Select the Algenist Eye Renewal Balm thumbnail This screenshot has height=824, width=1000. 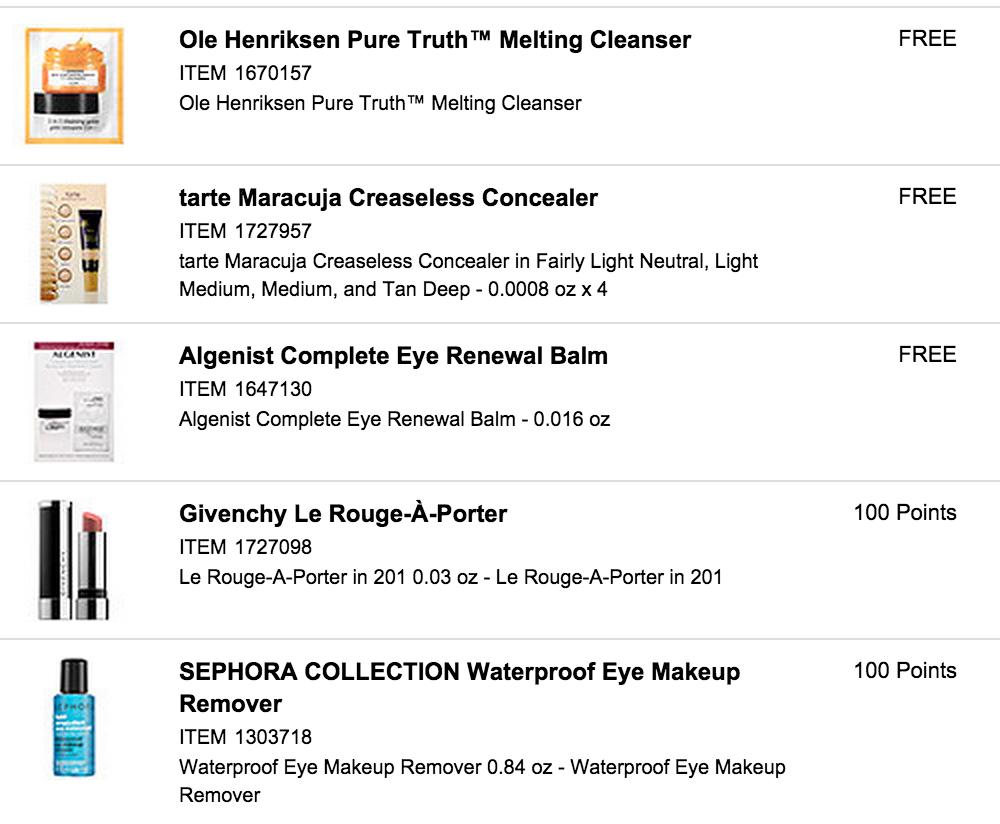(74, 401)
